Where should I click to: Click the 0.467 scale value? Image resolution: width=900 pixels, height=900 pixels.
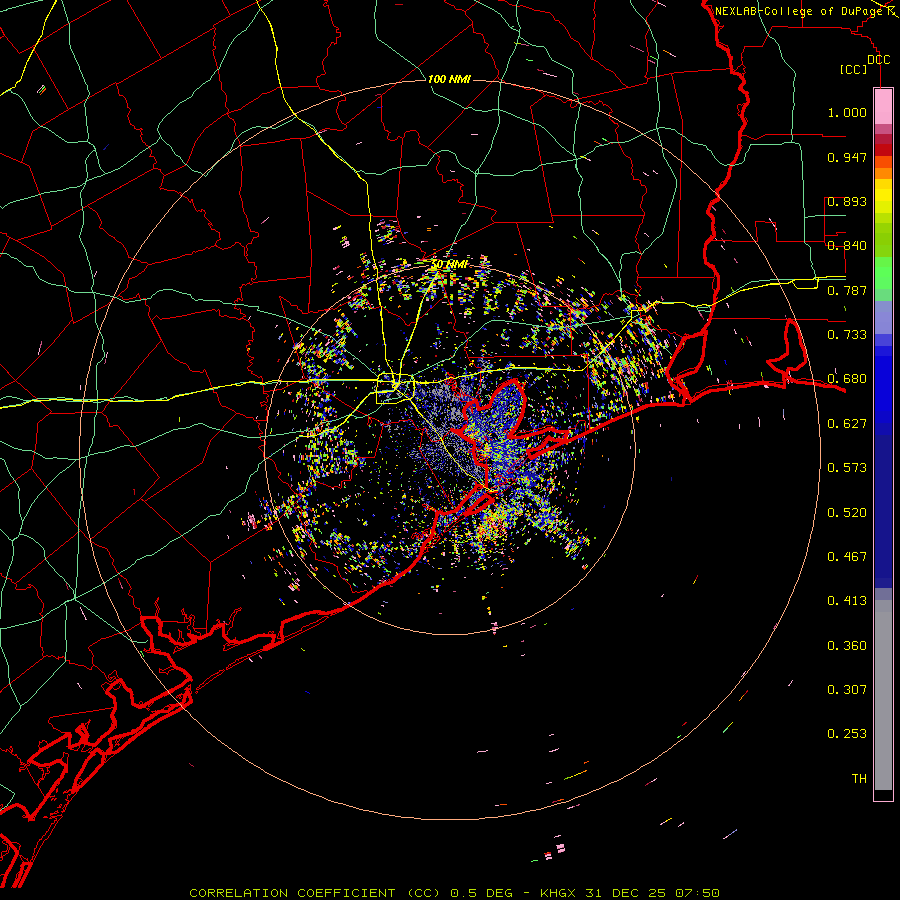pyautogui.click(x=847, y=557)
